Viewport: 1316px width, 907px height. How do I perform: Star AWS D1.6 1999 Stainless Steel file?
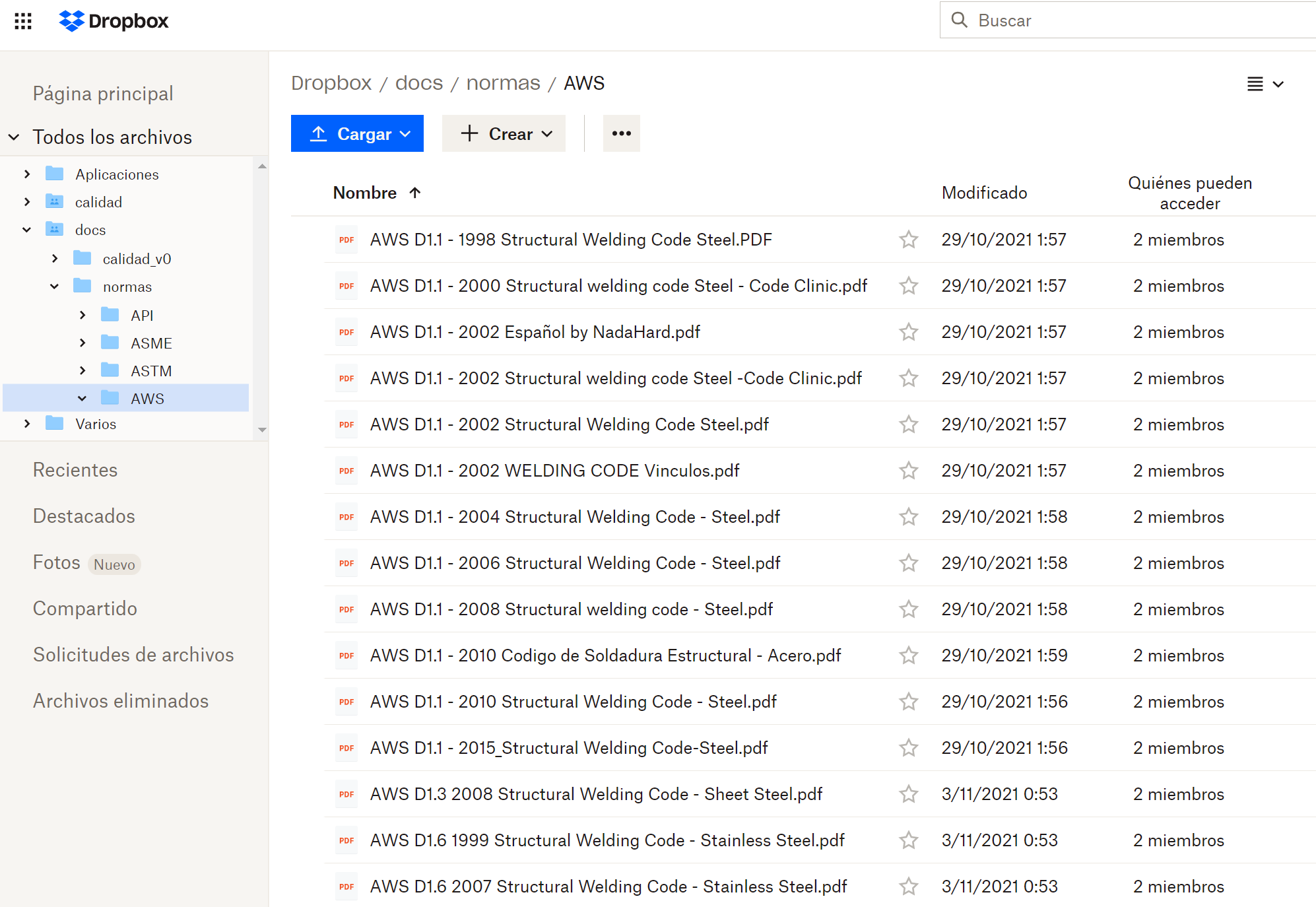909,840
